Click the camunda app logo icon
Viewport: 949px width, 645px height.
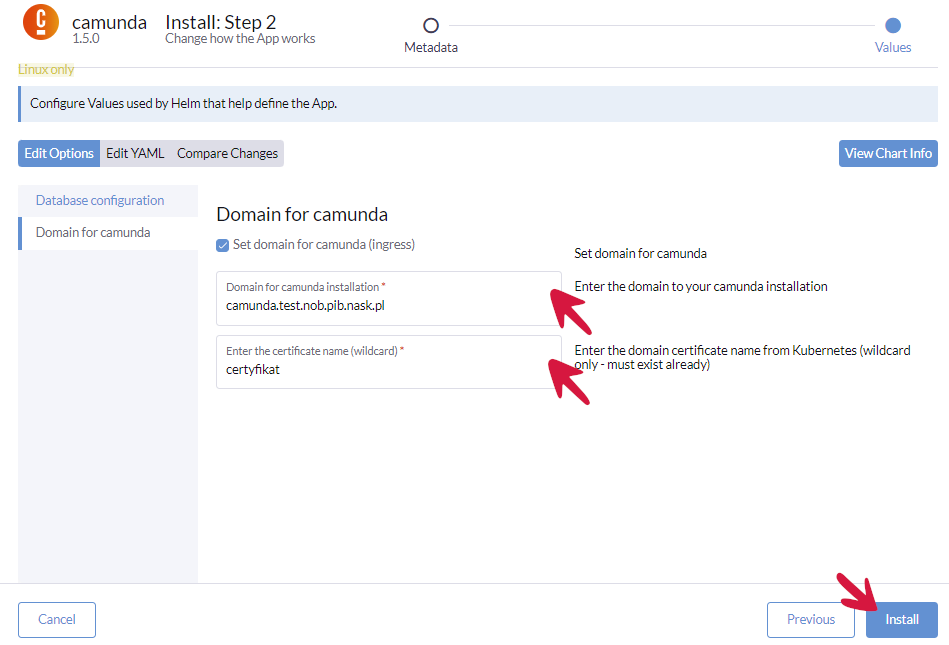(x=41, y=21)
